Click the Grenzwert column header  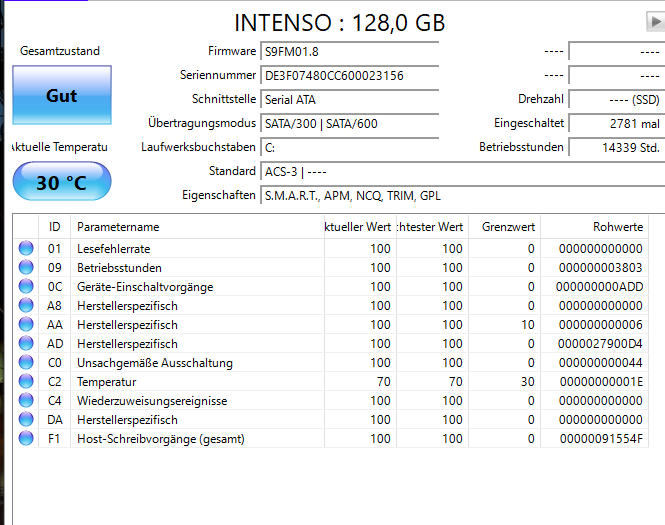tap(505, 227)
